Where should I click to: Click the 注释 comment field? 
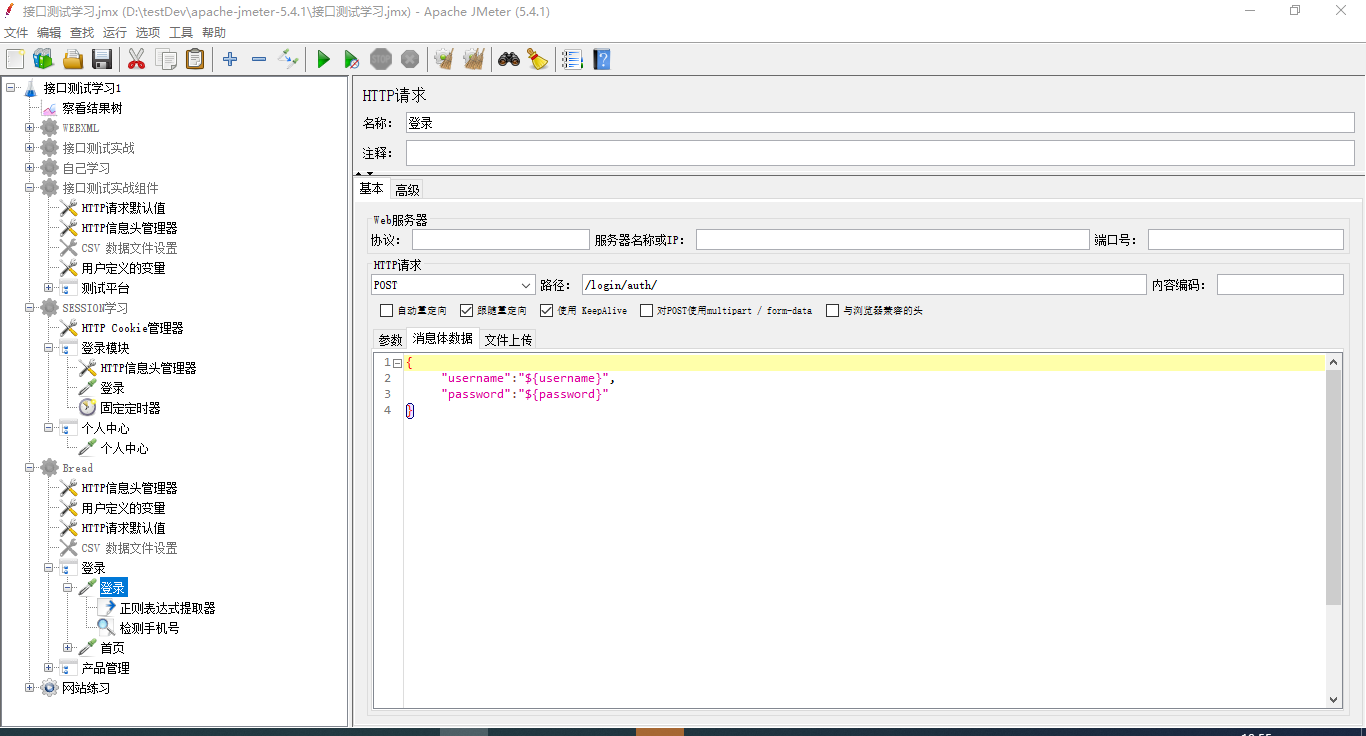click(880, 153)
